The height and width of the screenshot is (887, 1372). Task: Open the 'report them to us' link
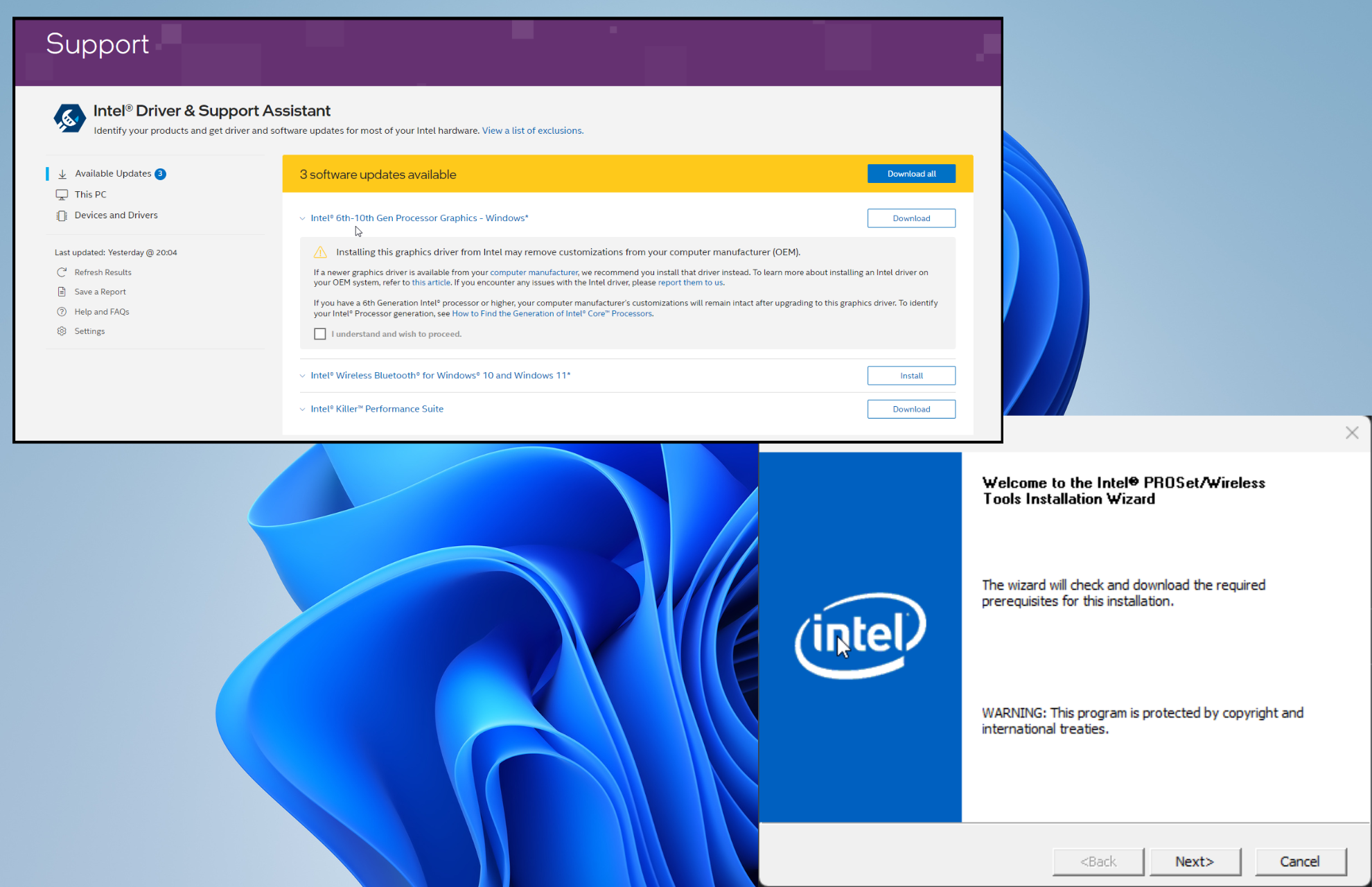click(690, 283)
